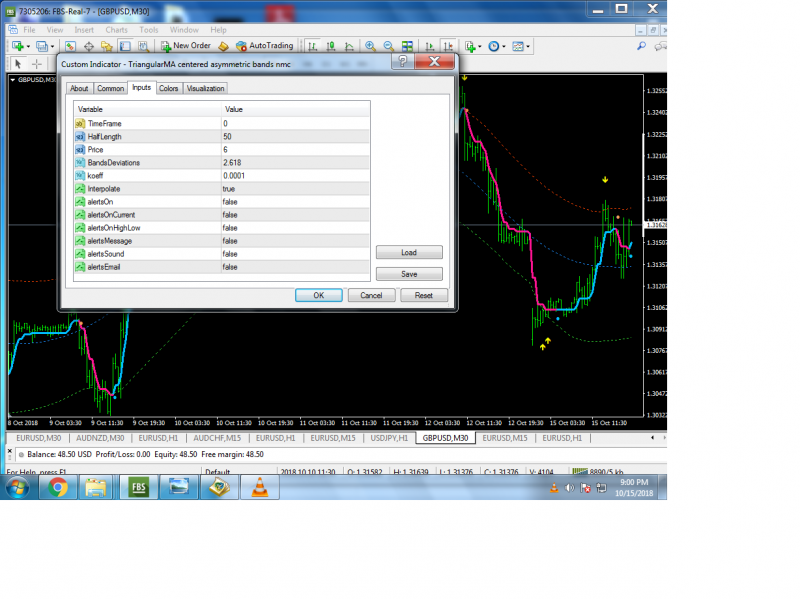The image size is (800, 599).
Task: Click the New Order toolbar button
Action: pyautogui.click(x=186, y=46)
